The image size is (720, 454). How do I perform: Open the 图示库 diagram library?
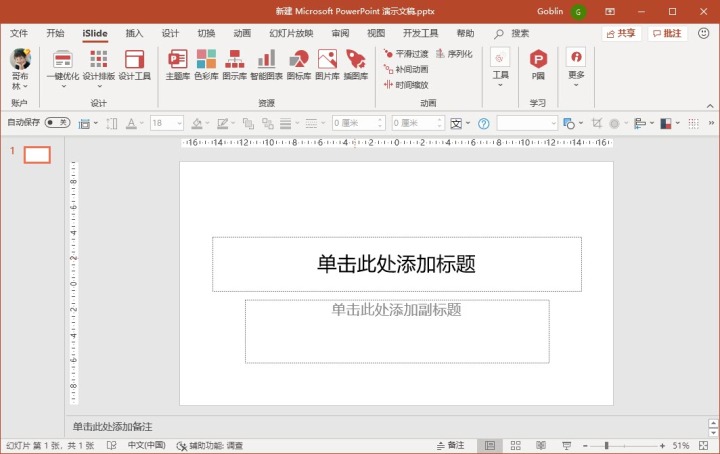235,65
